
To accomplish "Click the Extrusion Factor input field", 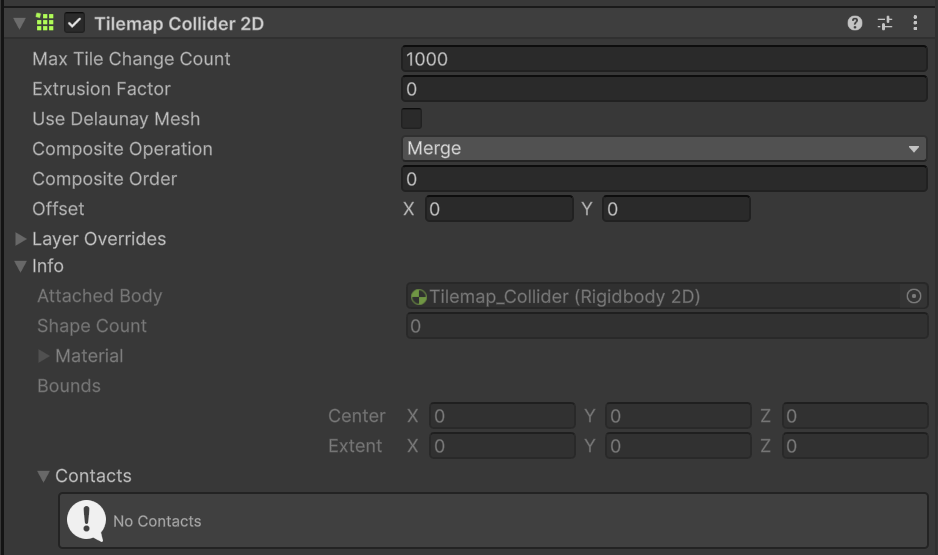I will (664, 89).
